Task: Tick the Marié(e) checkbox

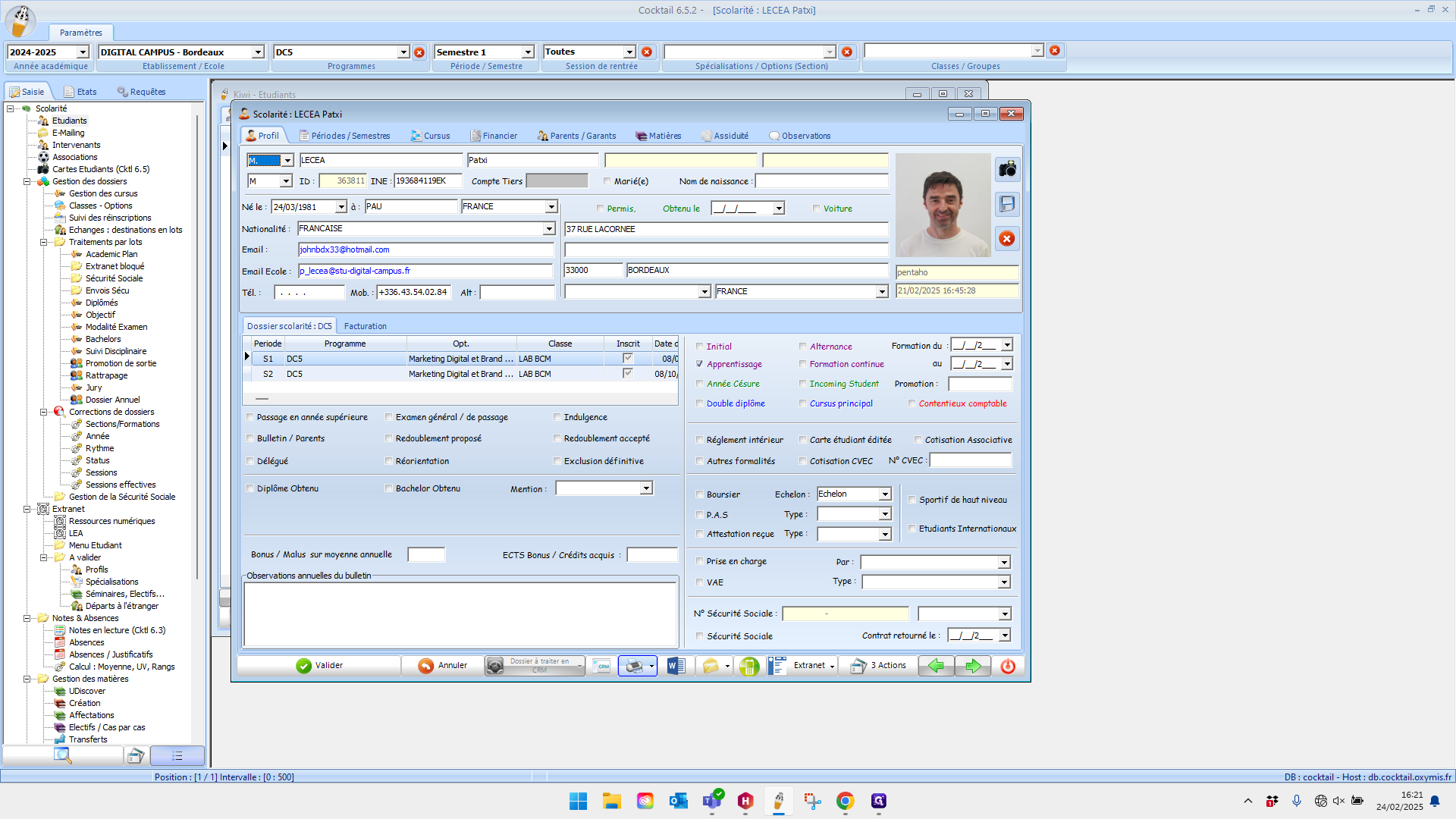Action: (x=607, y=181)
